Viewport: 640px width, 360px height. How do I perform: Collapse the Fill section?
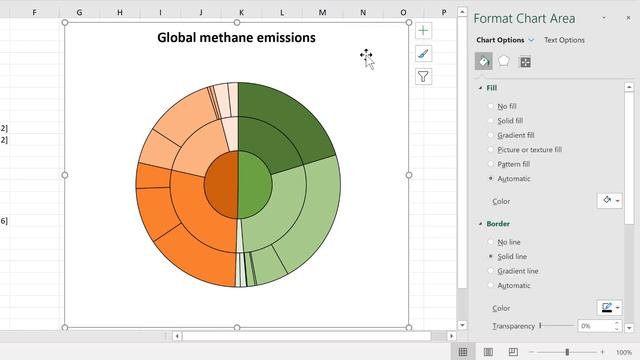coord(480,88)
